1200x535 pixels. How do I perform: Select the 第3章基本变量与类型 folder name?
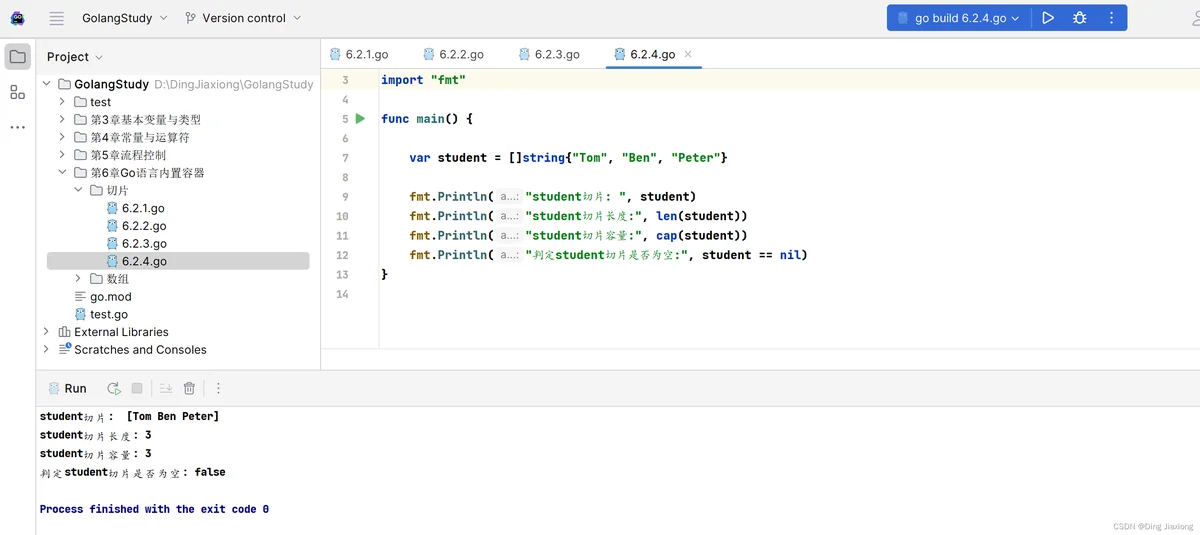(x=145, y=120)
